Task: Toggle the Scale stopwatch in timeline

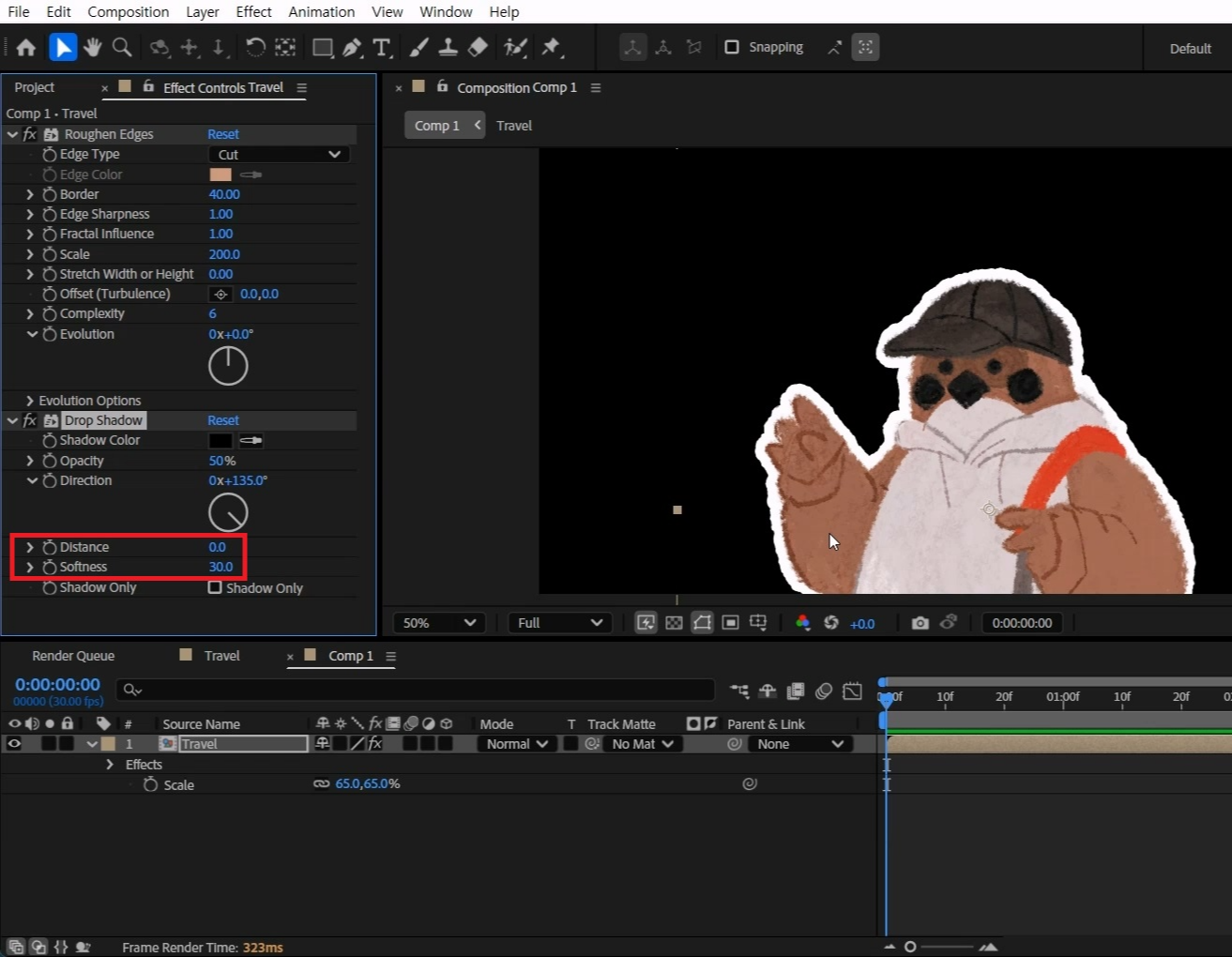Action: pyautogui.click(x=150, y=784)
